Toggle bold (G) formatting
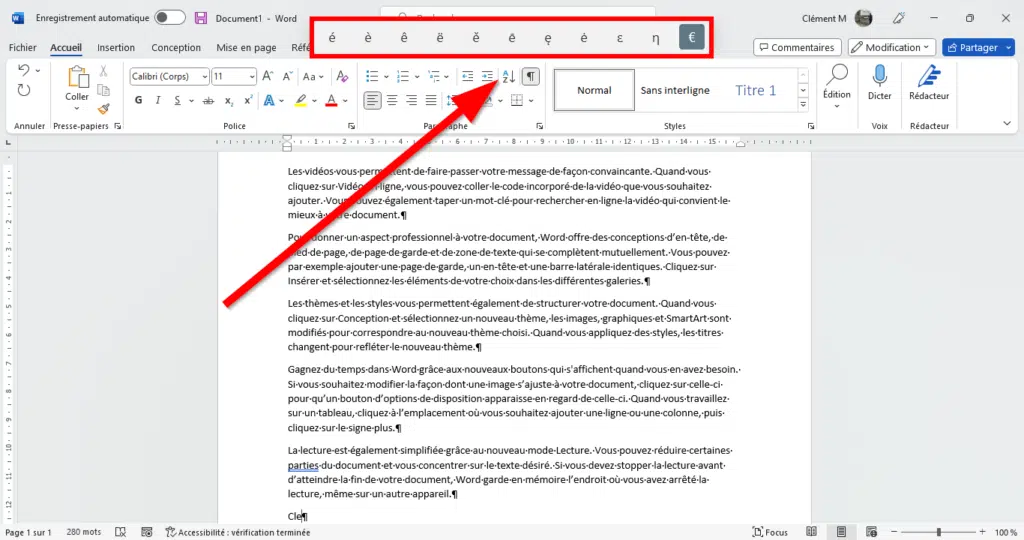The width and height of the screenshot is (1024, 540). coord(138,101)
